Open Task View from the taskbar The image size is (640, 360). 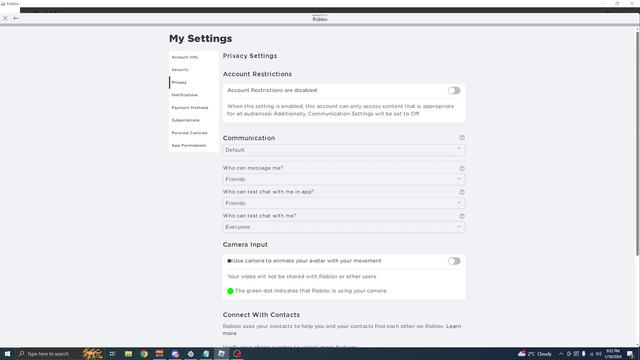112,354
